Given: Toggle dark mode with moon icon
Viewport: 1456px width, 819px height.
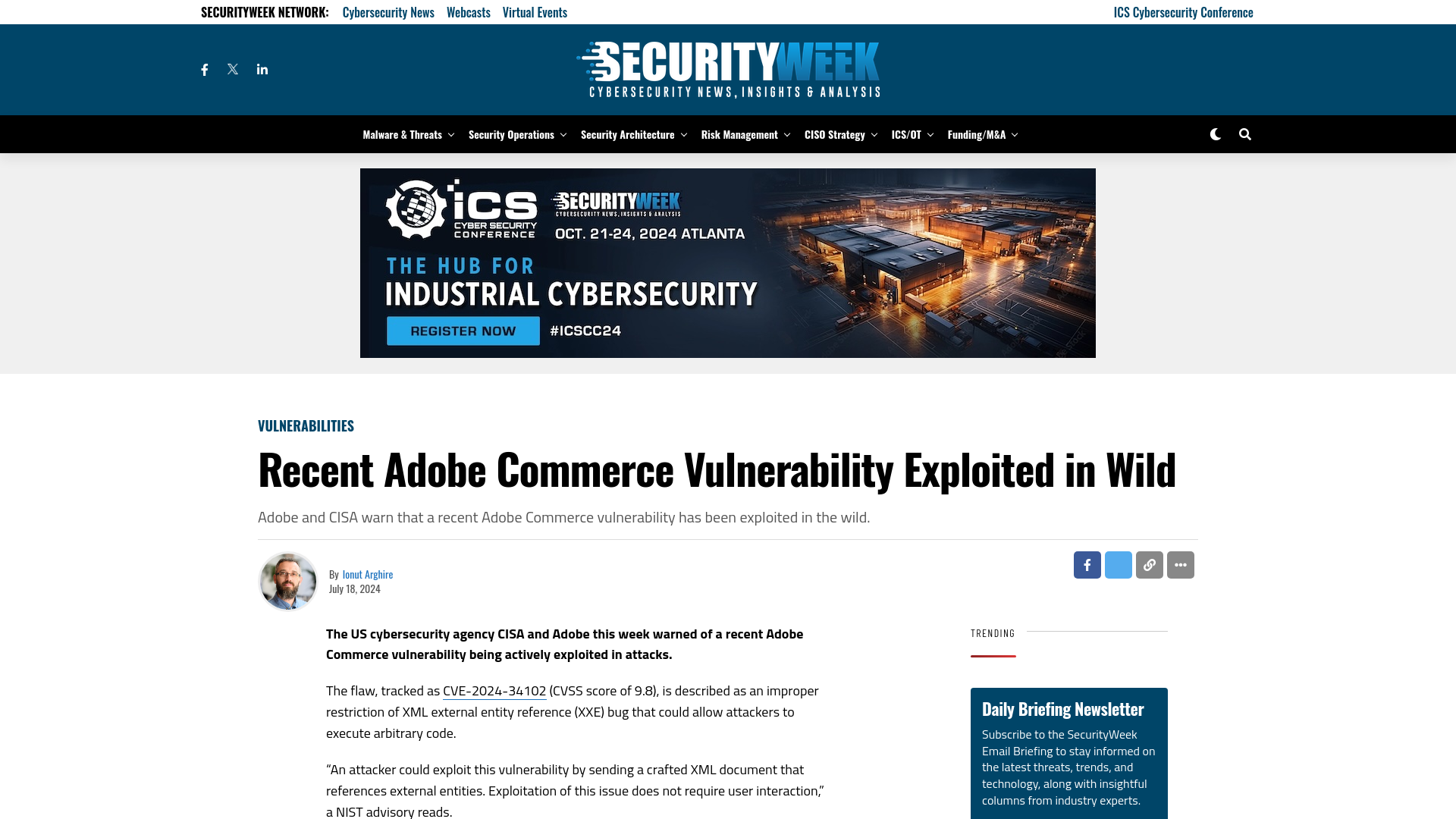Looking at the screenshot, I should (x=1215, y=133).
